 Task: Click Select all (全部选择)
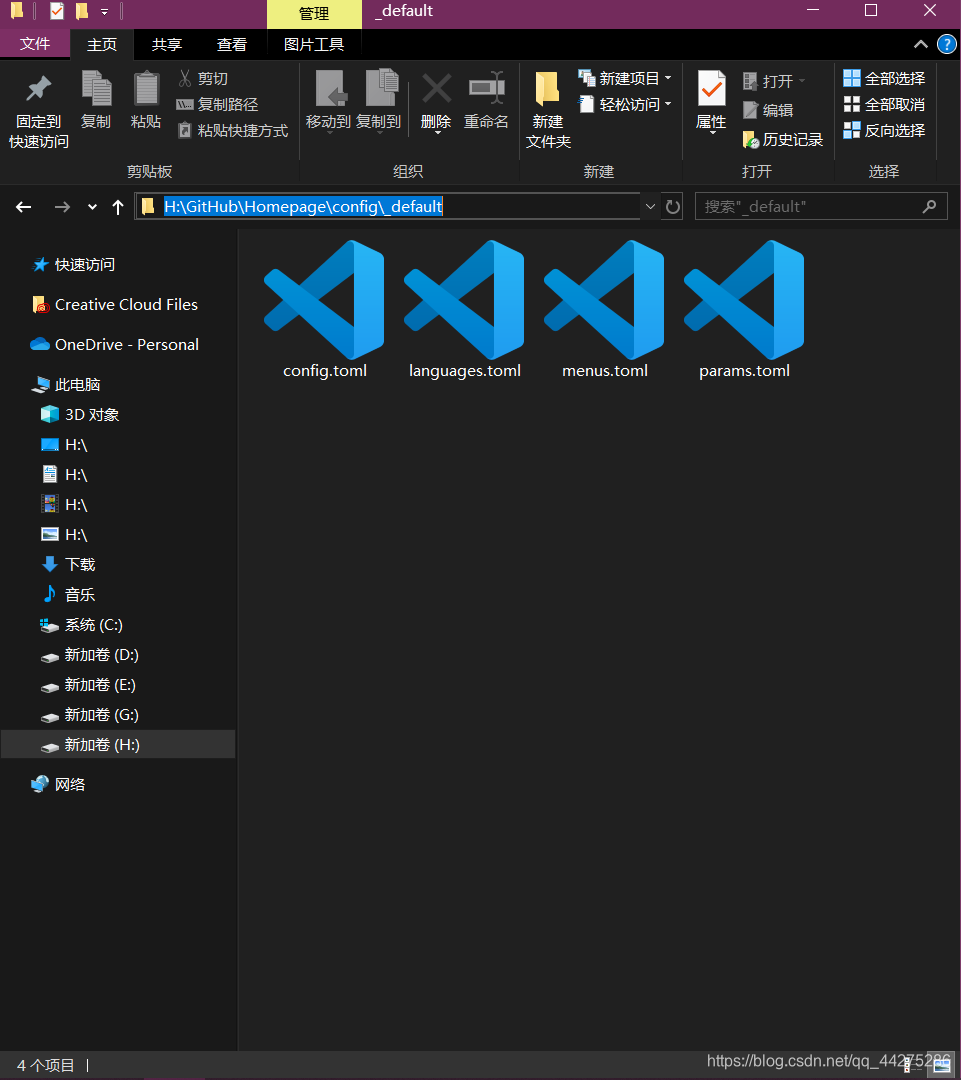[x=885, y=79]
